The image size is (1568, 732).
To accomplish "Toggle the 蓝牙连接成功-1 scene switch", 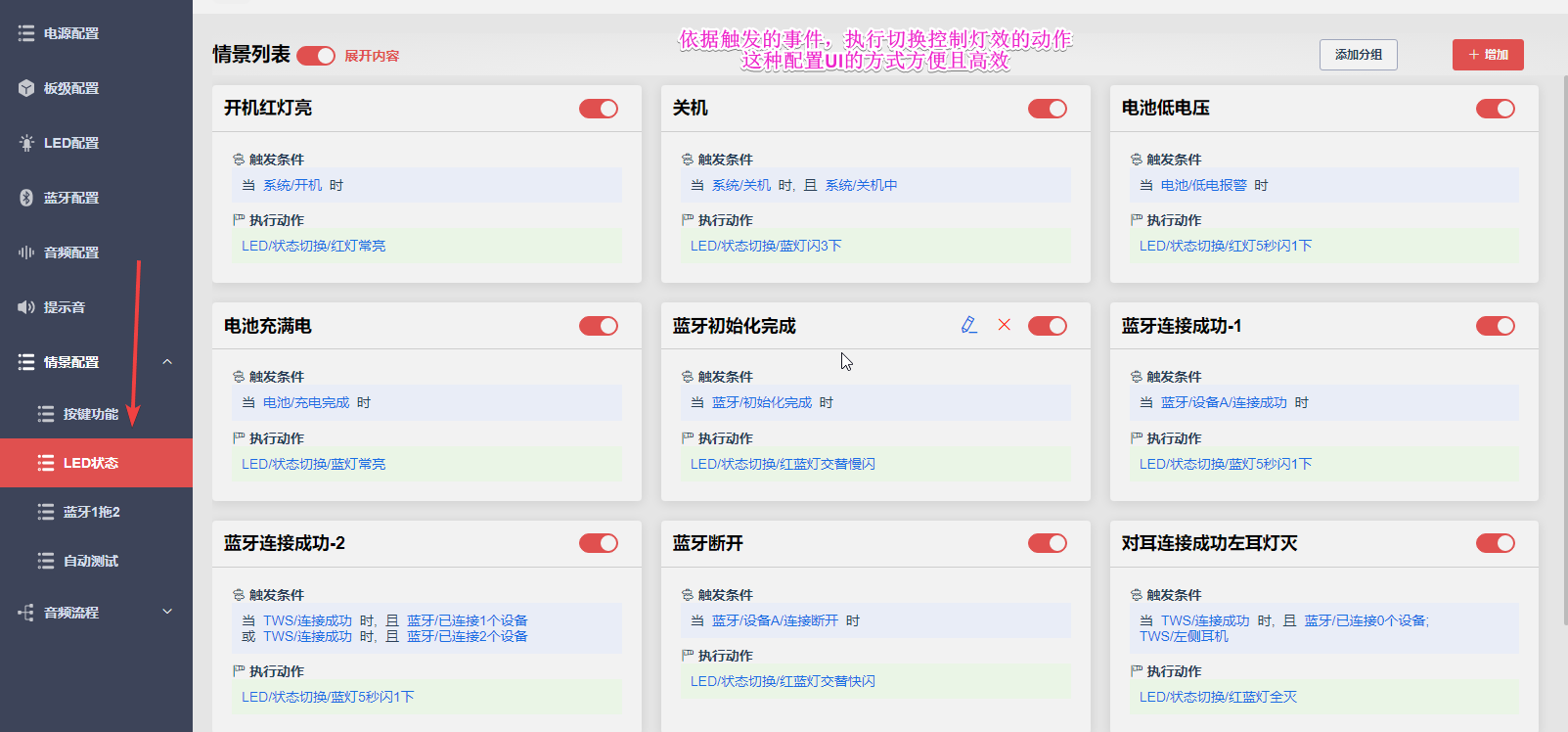I will click(x=1496, y=326).
